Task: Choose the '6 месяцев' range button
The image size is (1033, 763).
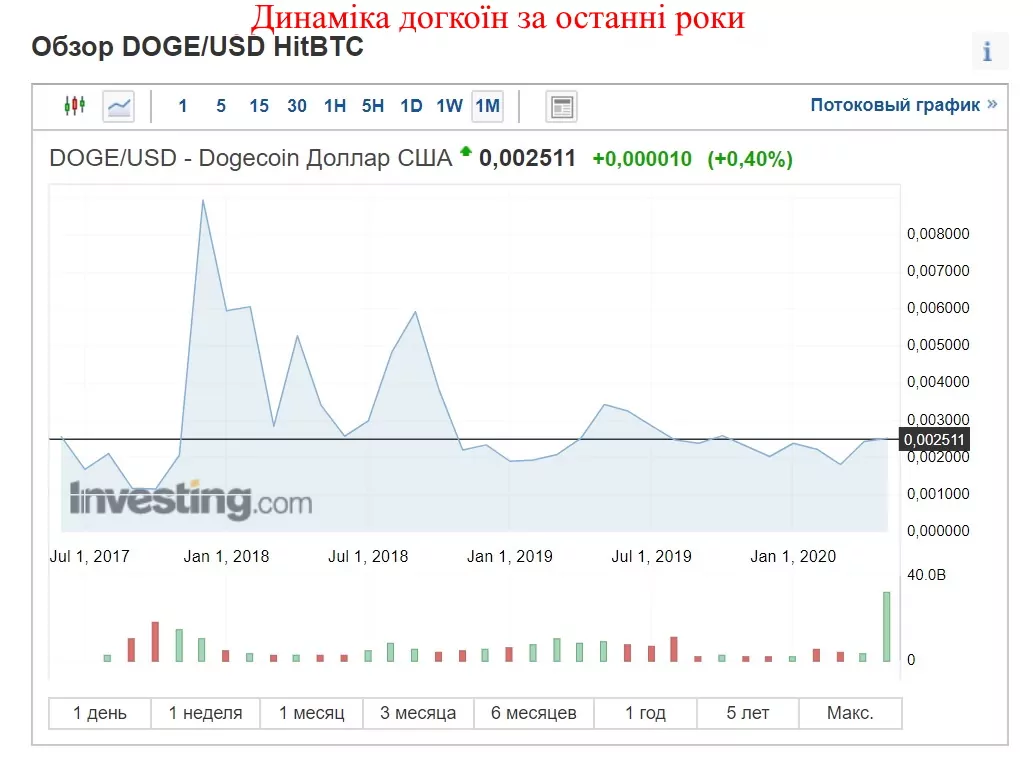Action: 534,713
